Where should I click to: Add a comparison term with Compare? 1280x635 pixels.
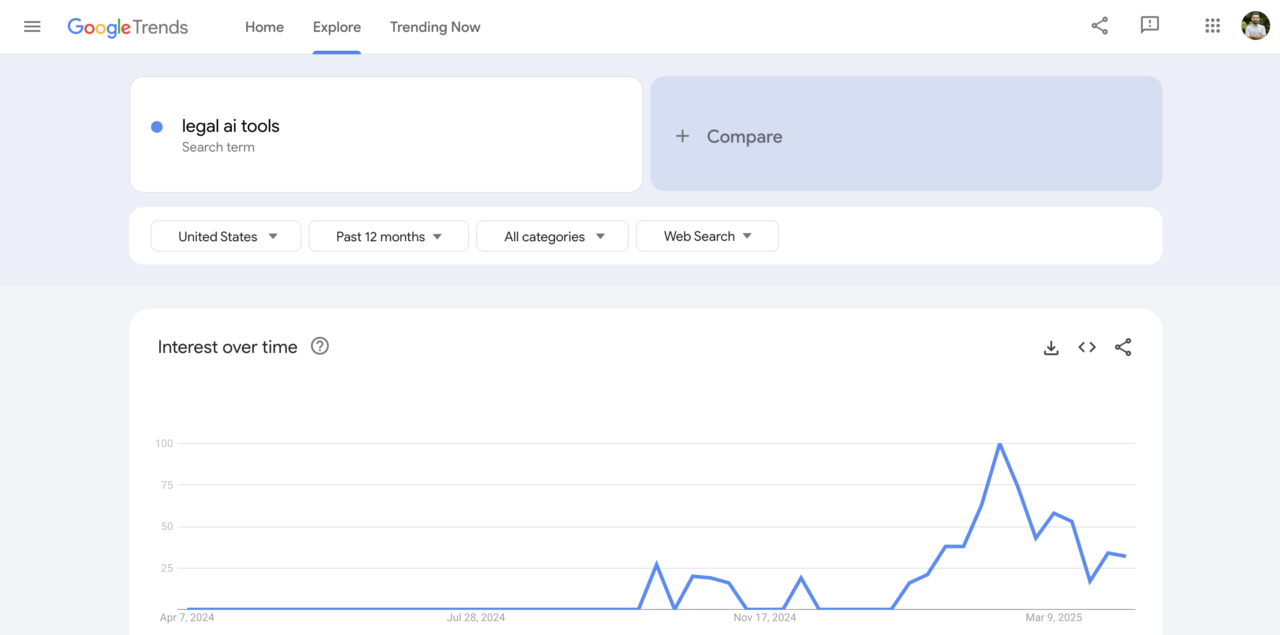tap(906, 134)
